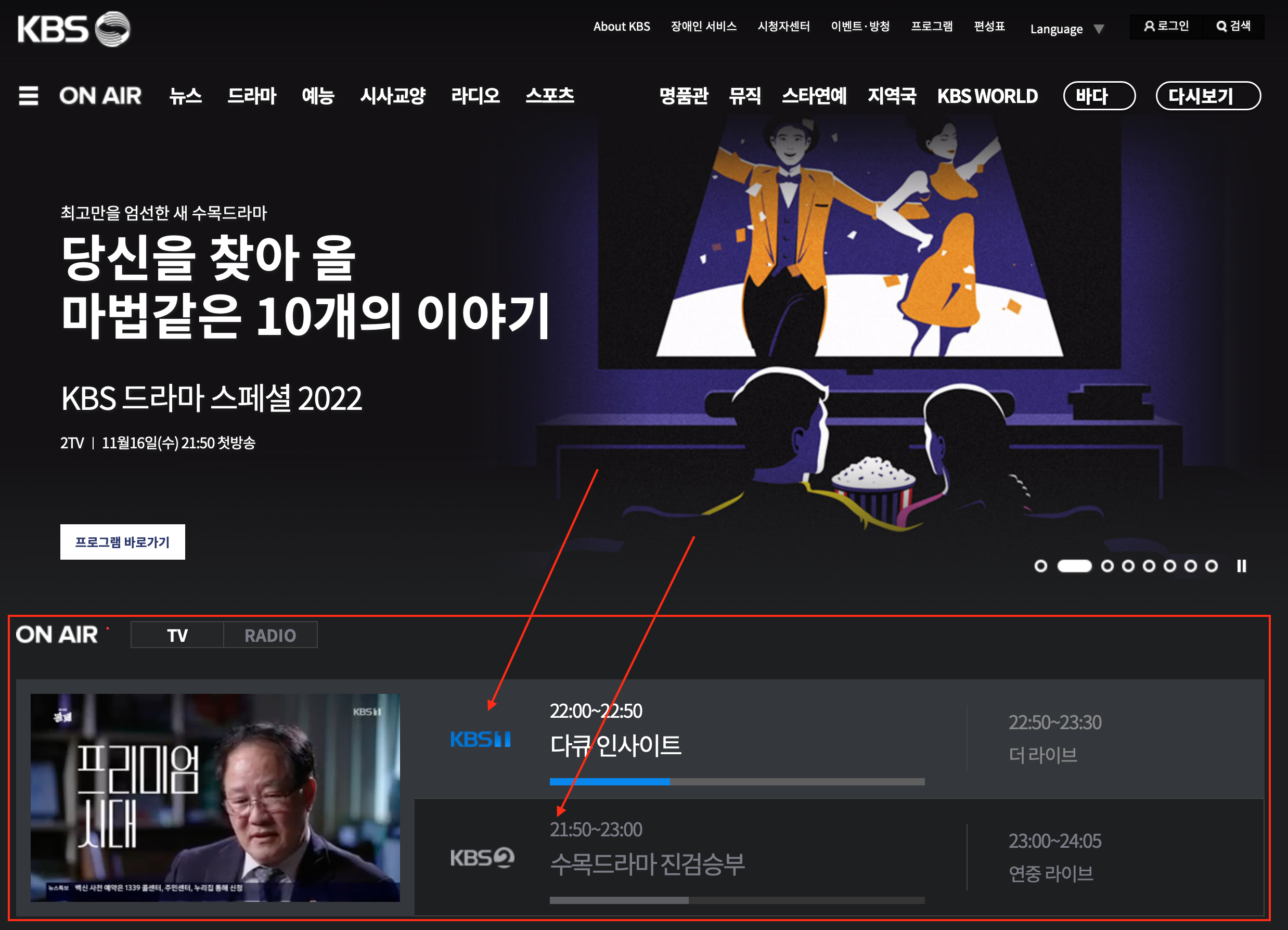Select the KBS1 channel logo

click(x=481, y=739)
